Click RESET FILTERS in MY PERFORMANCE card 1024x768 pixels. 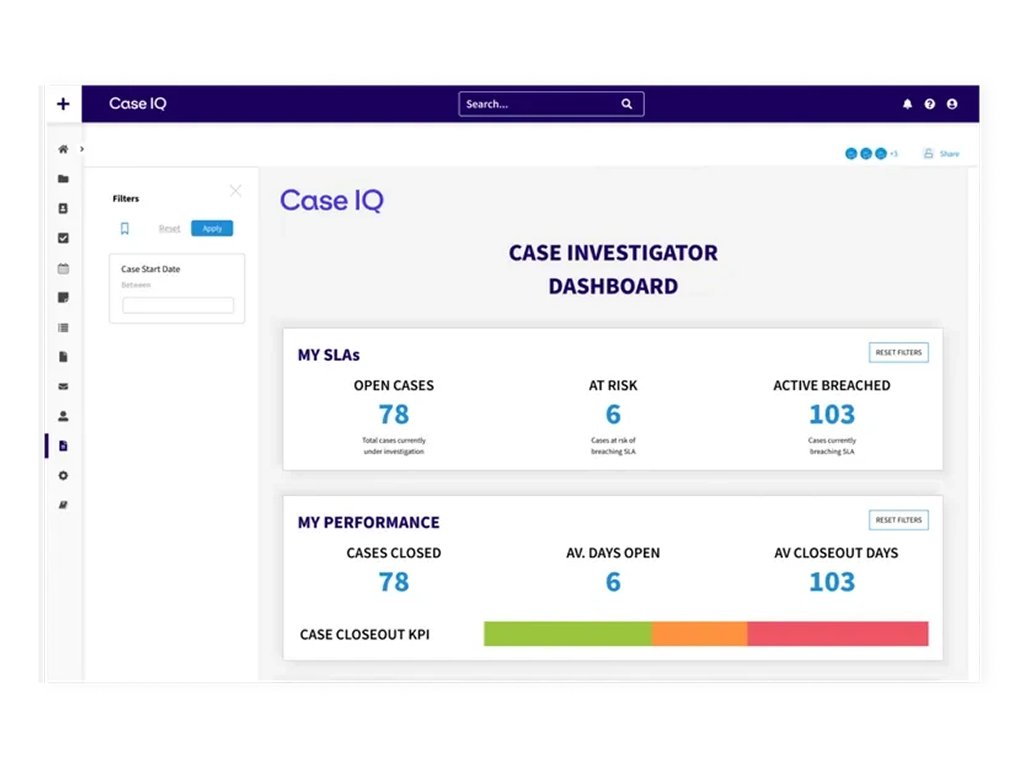coord(899,520)
